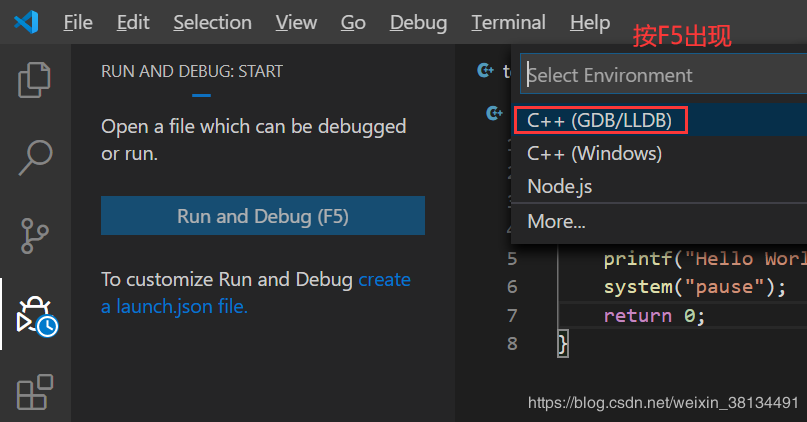
Task: Open the Explorer files icon
Action: tap(35, 80)
